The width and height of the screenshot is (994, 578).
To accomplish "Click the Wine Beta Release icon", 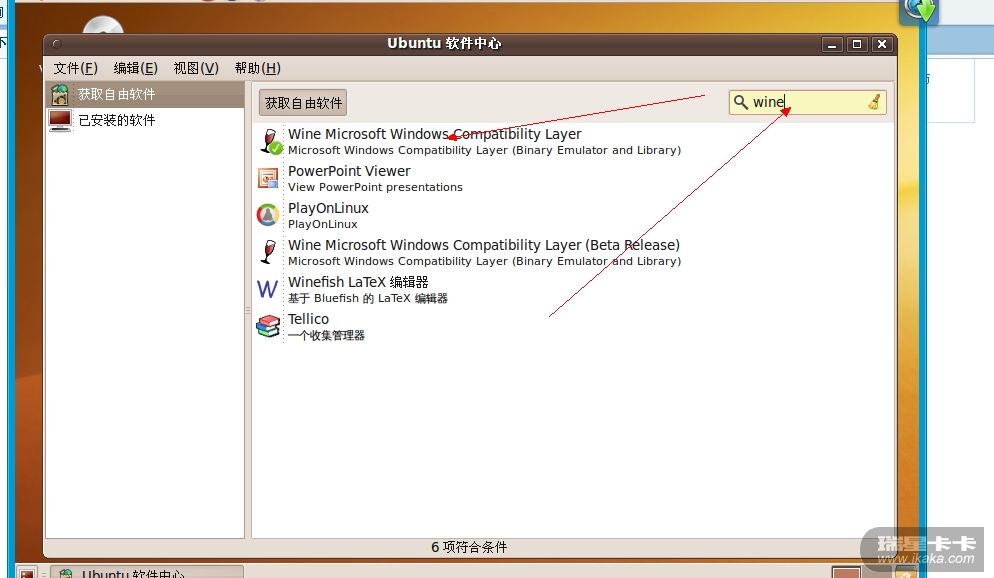I will click(269, 252).
